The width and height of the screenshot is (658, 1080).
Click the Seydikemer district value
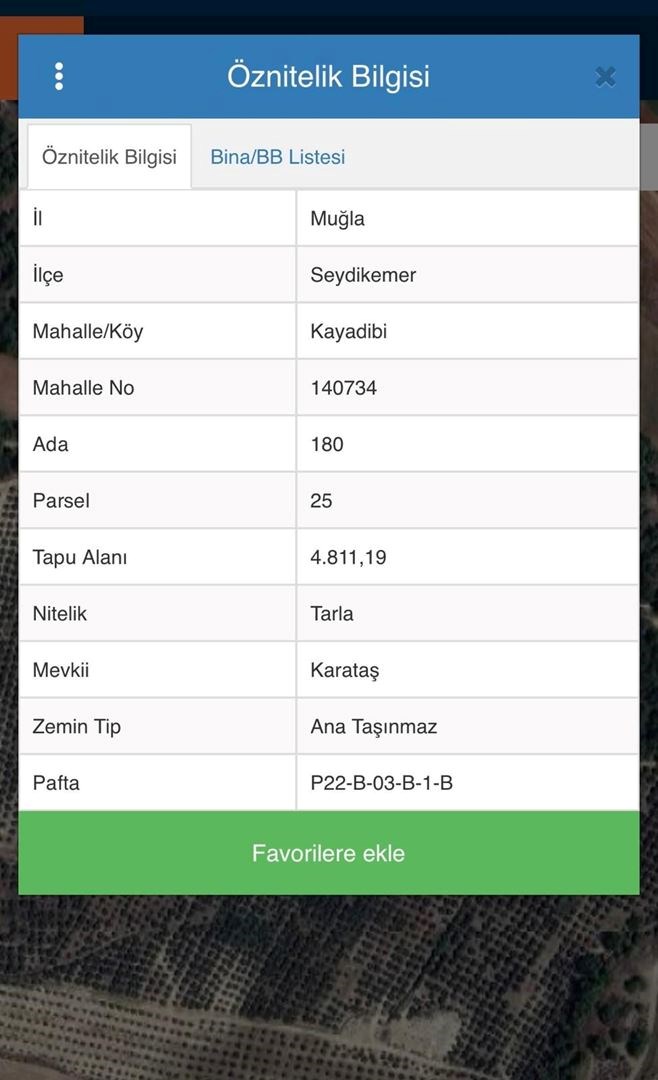click(363, 275)
